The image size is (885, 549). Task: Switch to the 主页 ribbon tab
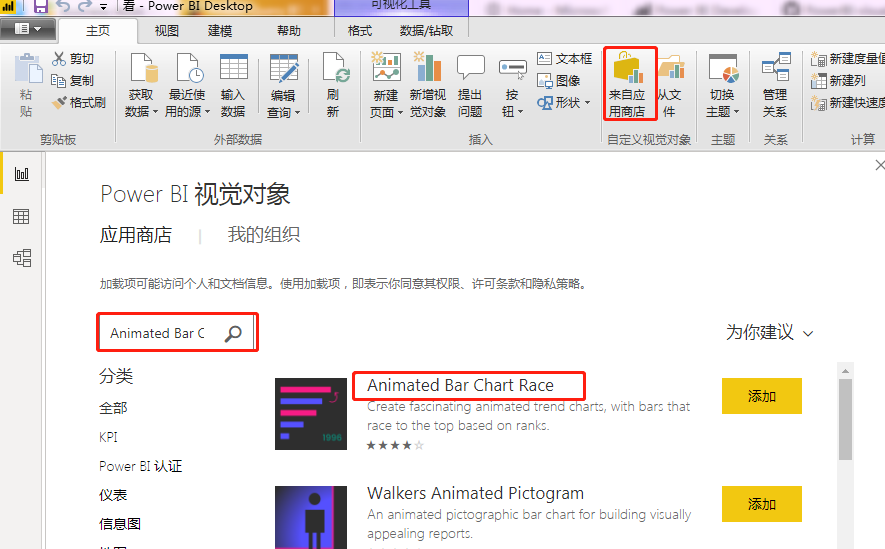98,30
